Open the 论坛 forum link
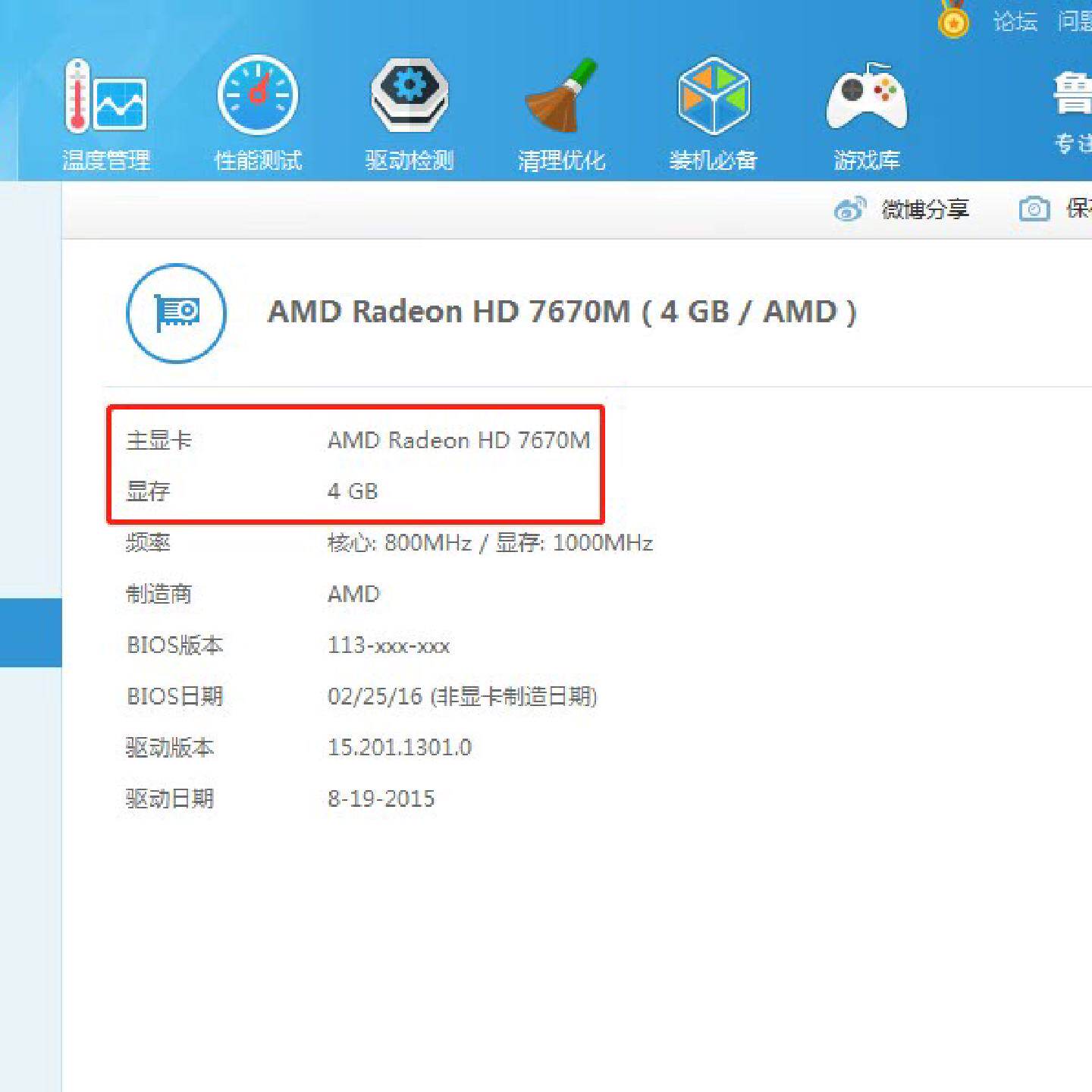The width and height of the screenshot is (1092, 1092). pos(1015,21)
